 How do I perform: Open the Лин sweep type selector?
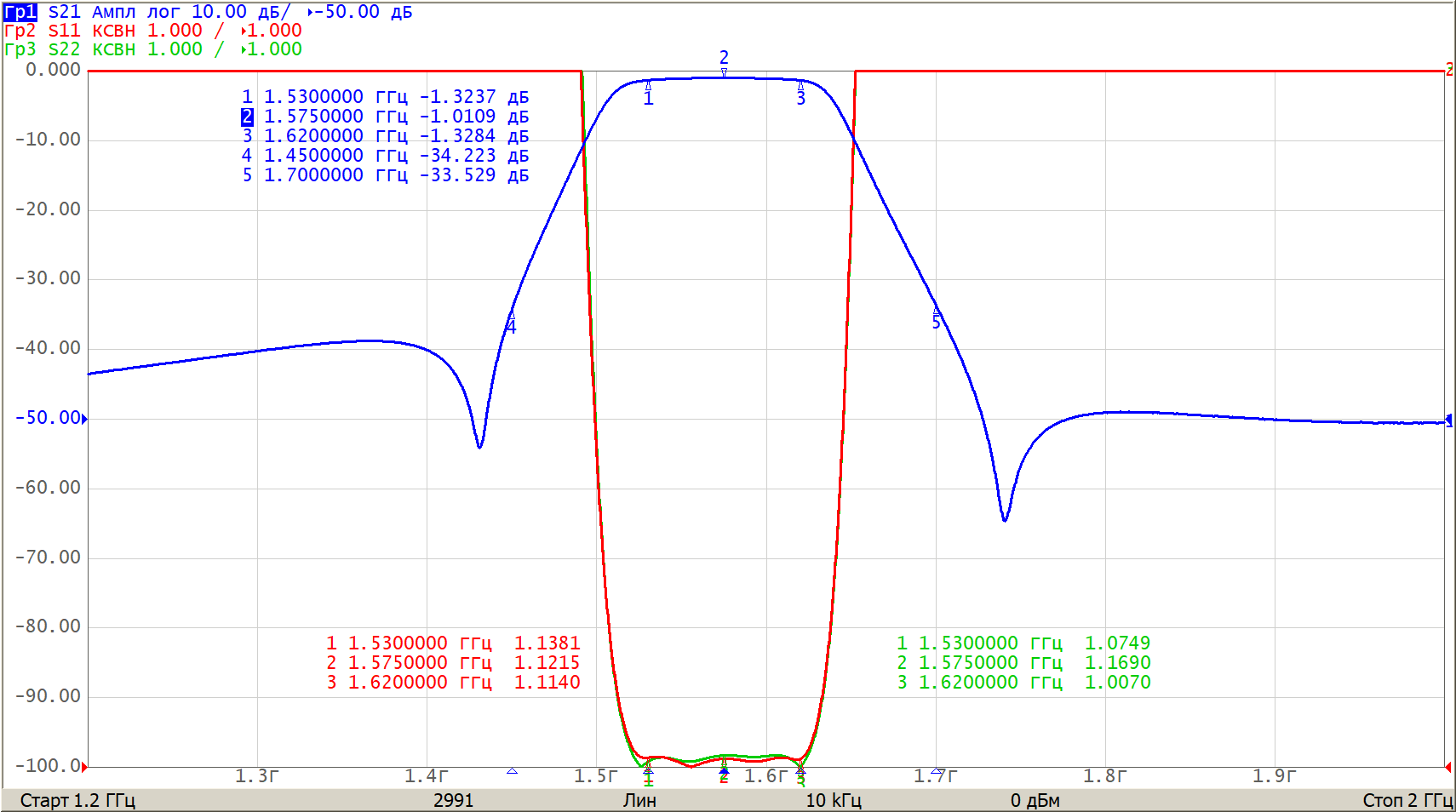[x=639, y=800]
